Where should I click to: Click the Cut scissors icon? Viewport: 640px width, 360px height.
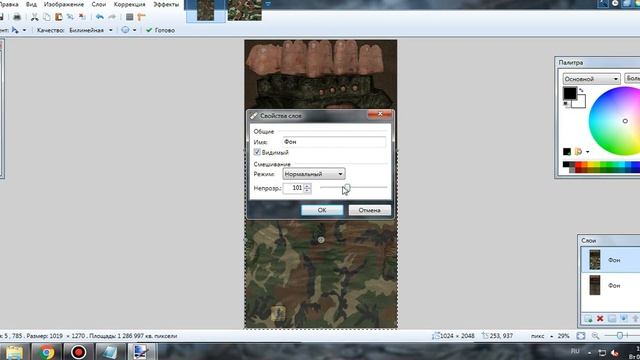[35, 17]
